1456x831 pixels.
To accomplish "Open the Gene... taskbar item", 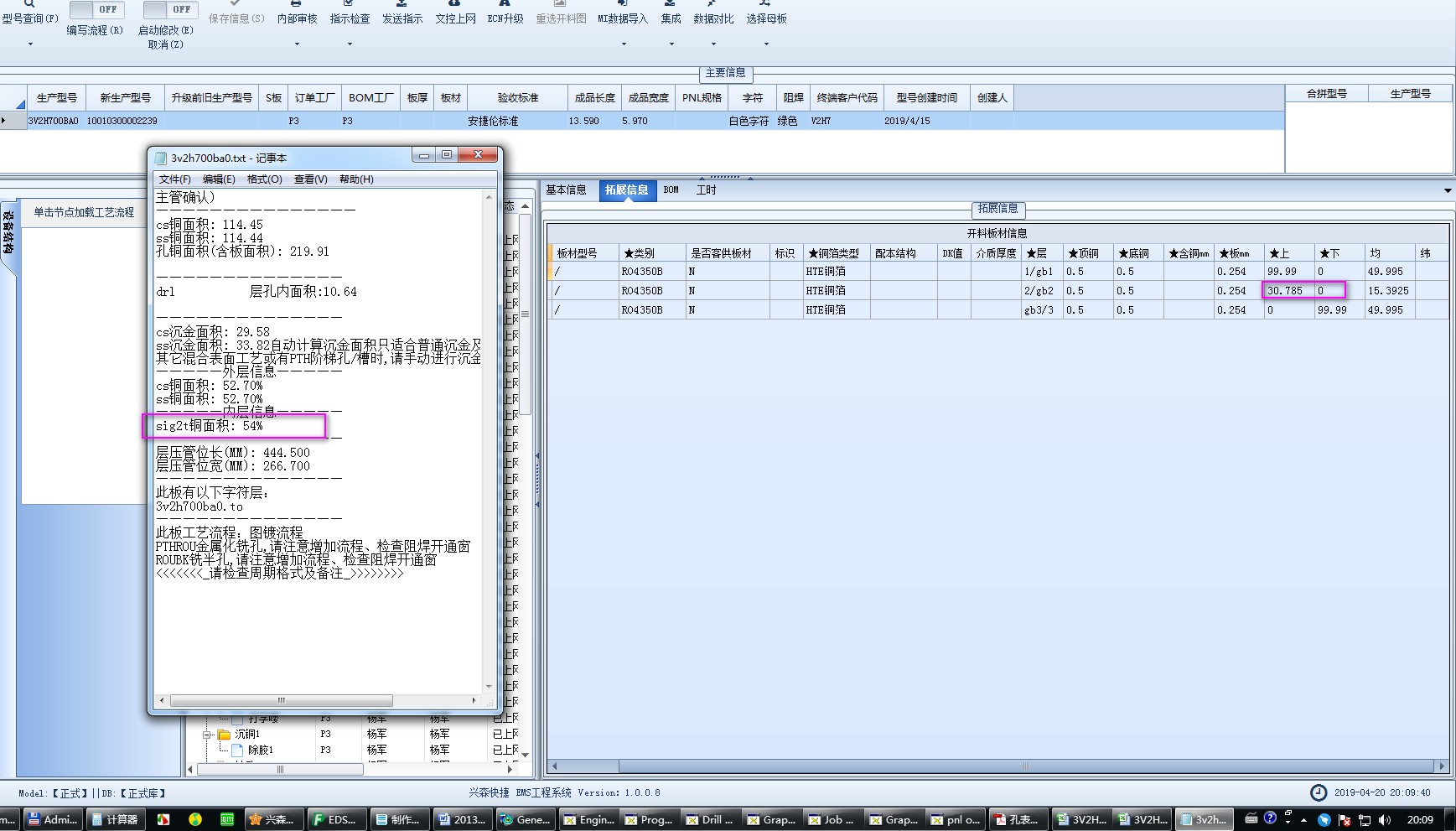I will 525,819.
